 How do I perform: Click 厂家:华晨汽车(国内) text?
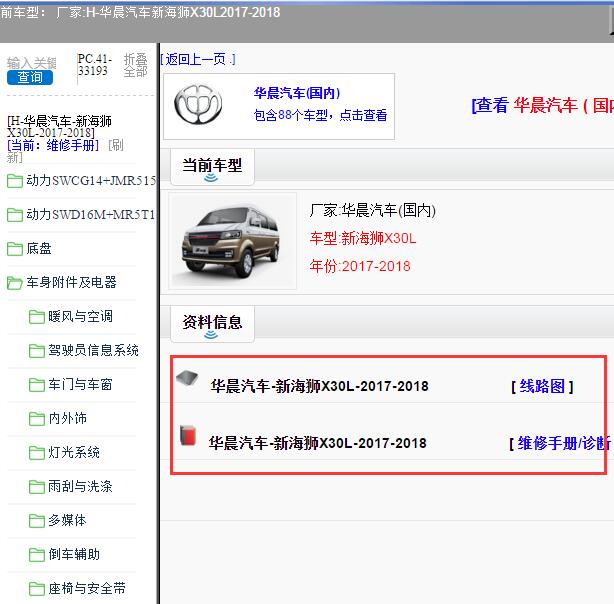pos(372,210)
